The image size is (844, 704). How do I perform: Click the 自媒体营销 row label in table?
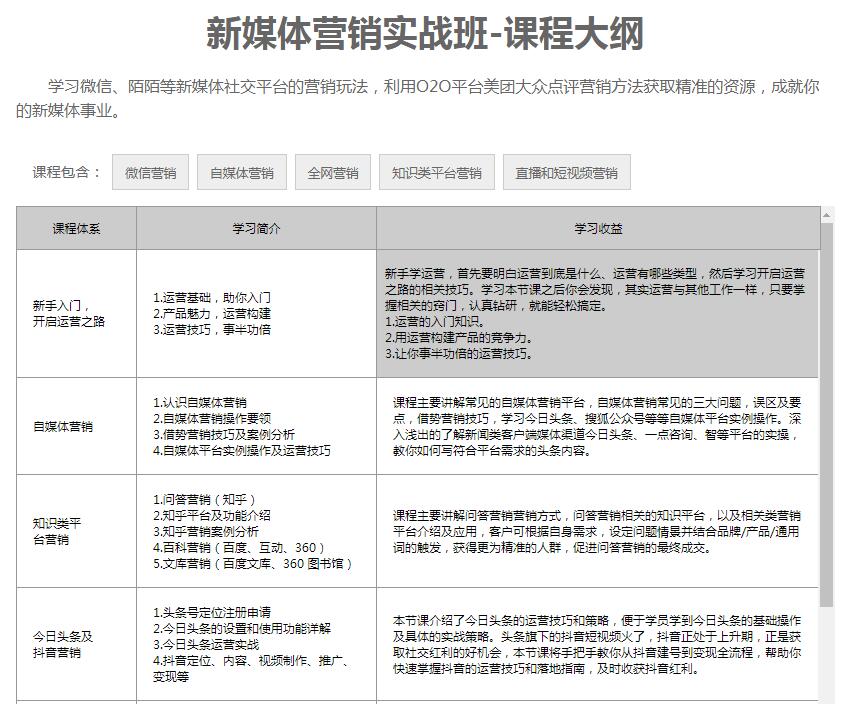point(63,426)
